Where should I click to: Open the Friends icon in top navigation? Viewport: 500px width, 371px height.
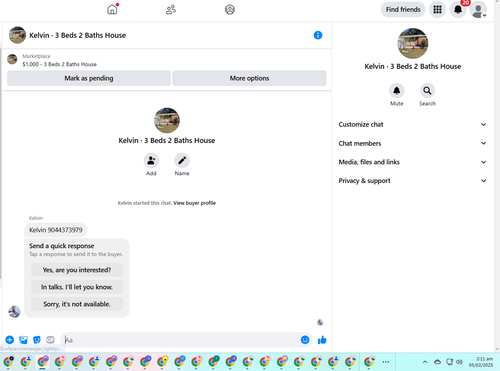click(171, 9)
